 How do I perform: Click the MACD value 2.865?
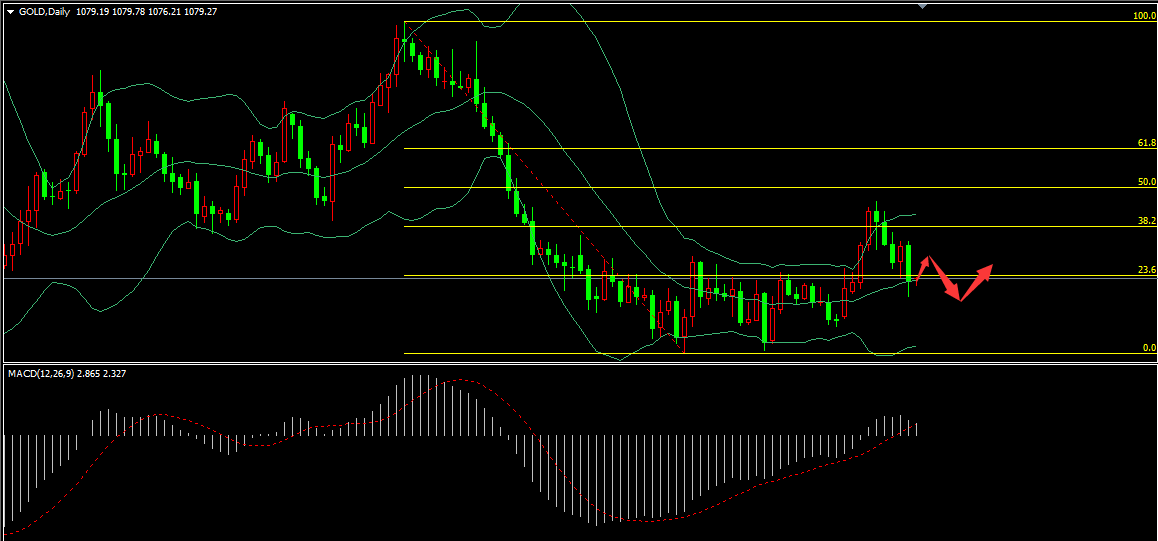88,374
